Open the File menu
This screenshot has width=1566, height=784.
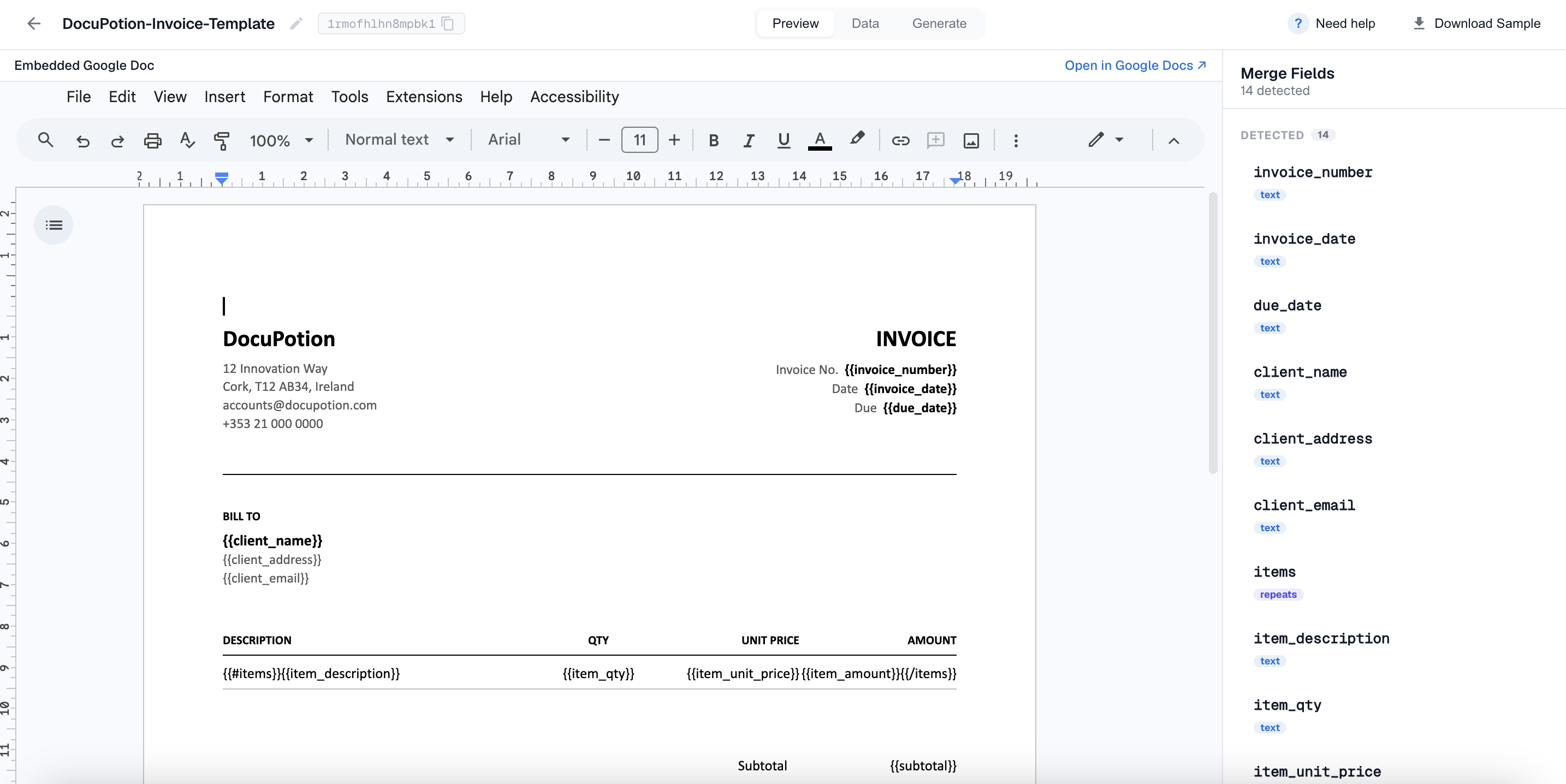pos(79,97)
